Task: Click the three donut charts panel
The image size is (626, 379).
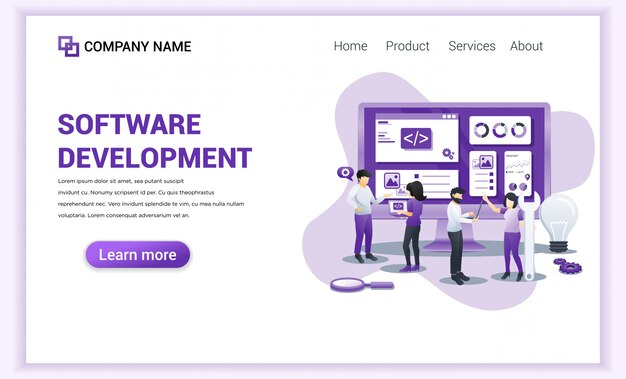Action: pyautogui.click(x=500, y=130)
